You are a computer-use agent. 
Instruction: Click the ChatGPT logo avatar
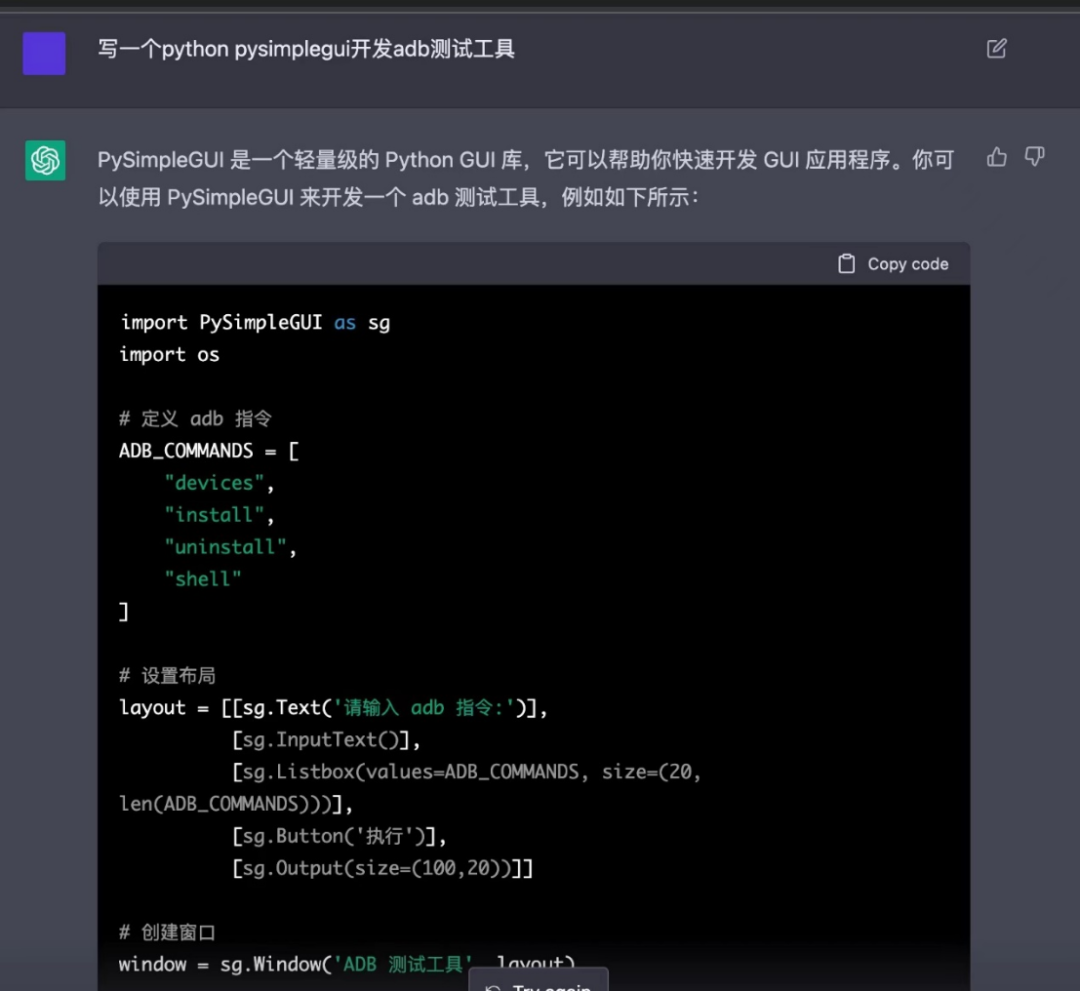point(45,161)
